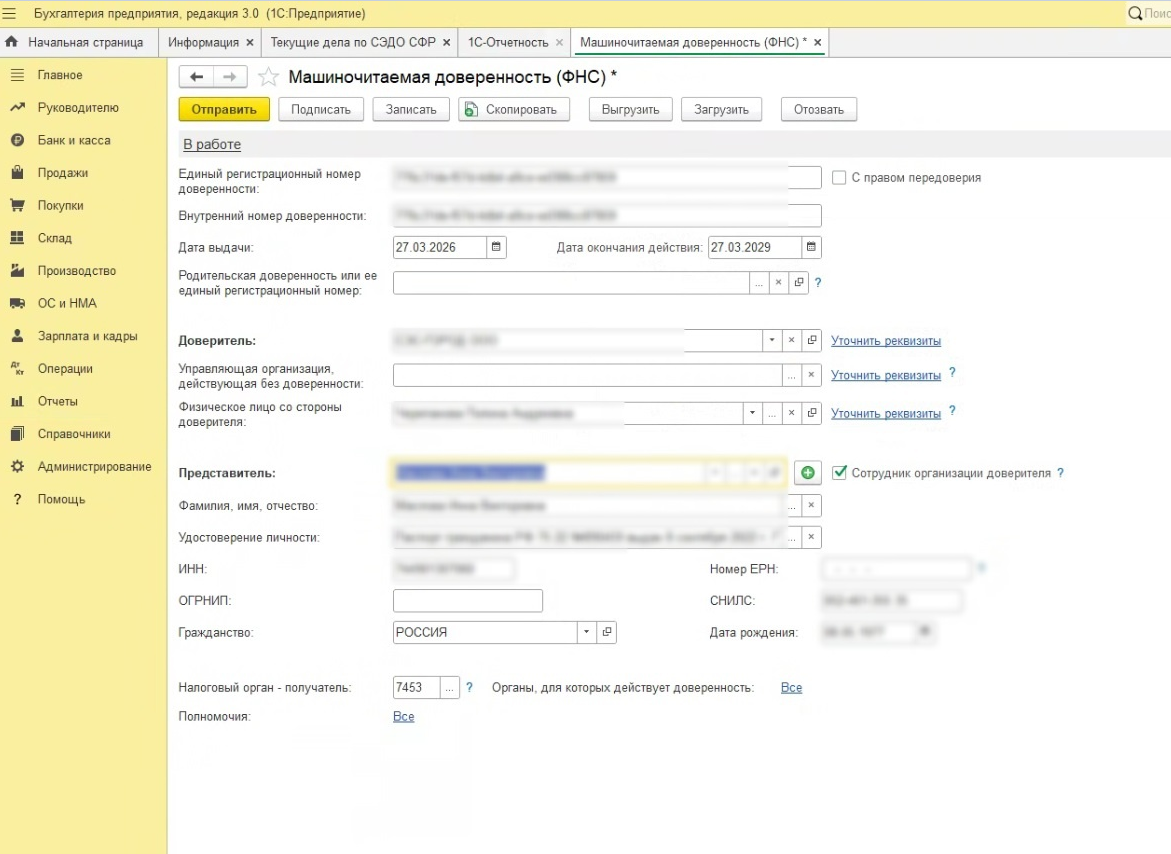Click the Скопировать button

[514, 109]
